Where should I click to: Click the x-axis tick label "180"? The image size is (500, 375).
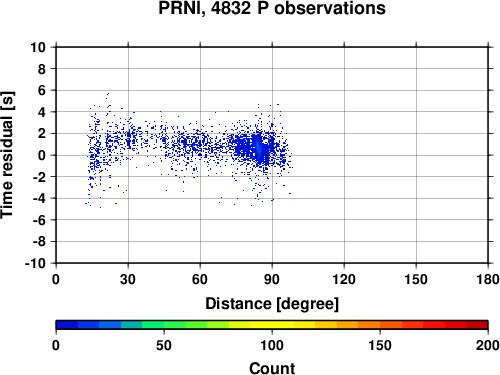tap(488, 279)
